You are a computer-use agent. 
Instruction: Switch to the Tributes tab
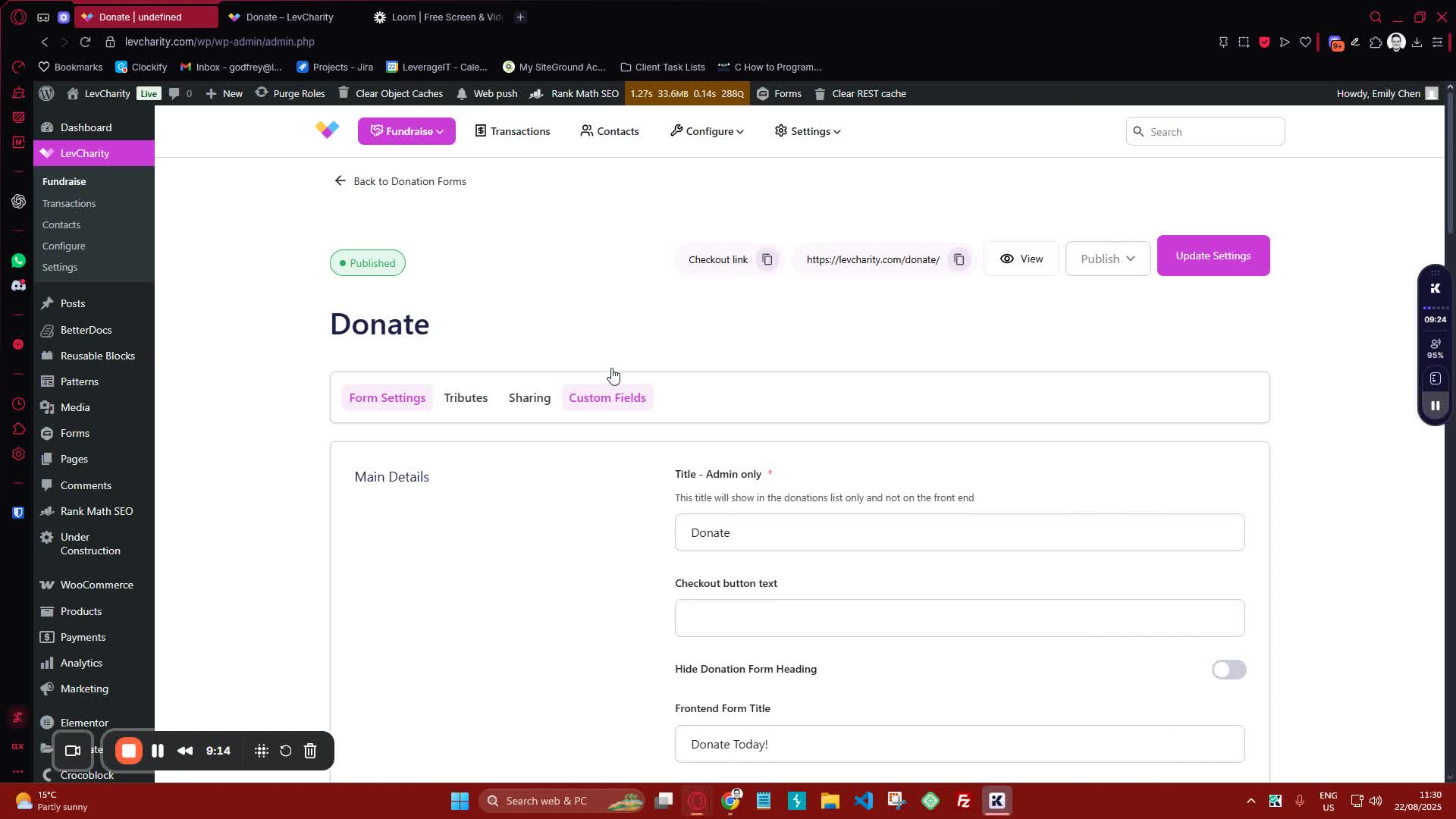[466, 397]
